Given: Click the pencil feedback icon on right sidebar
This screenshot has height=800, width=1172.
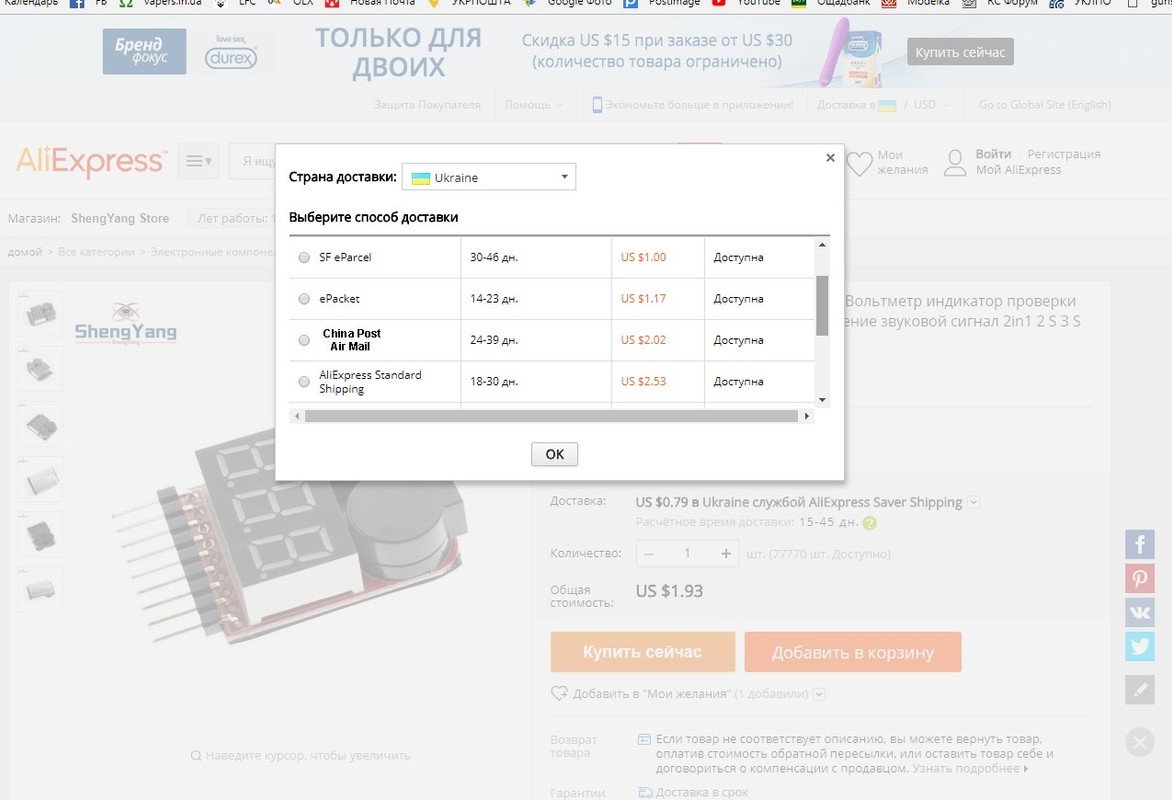Looking at the screenshot, I should click(x=1140, y=689).
